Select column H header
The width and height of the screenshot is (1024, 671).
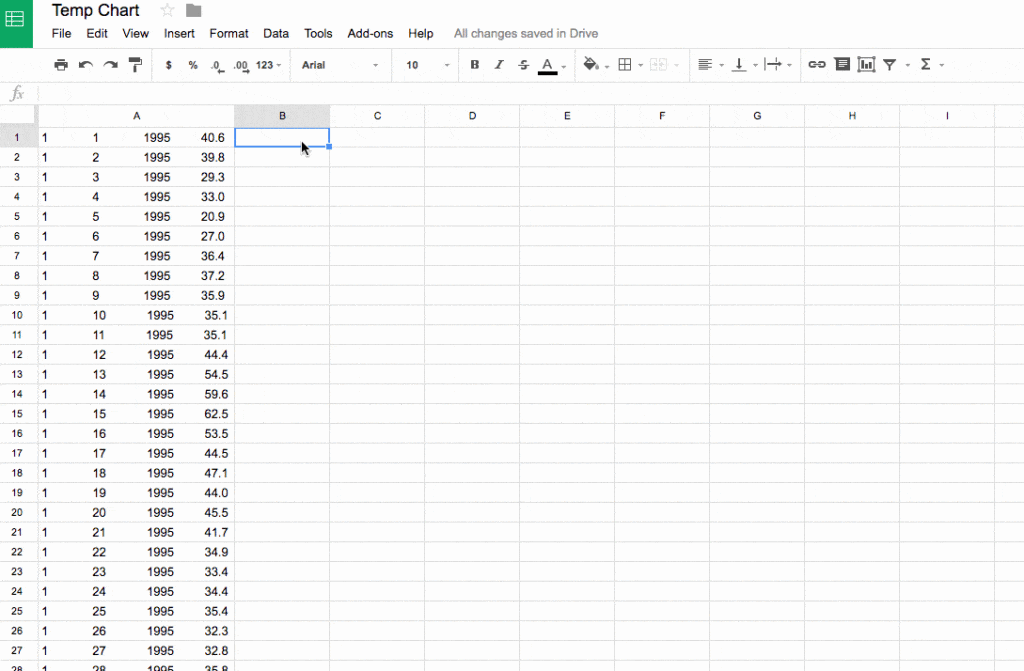point(852,116)
